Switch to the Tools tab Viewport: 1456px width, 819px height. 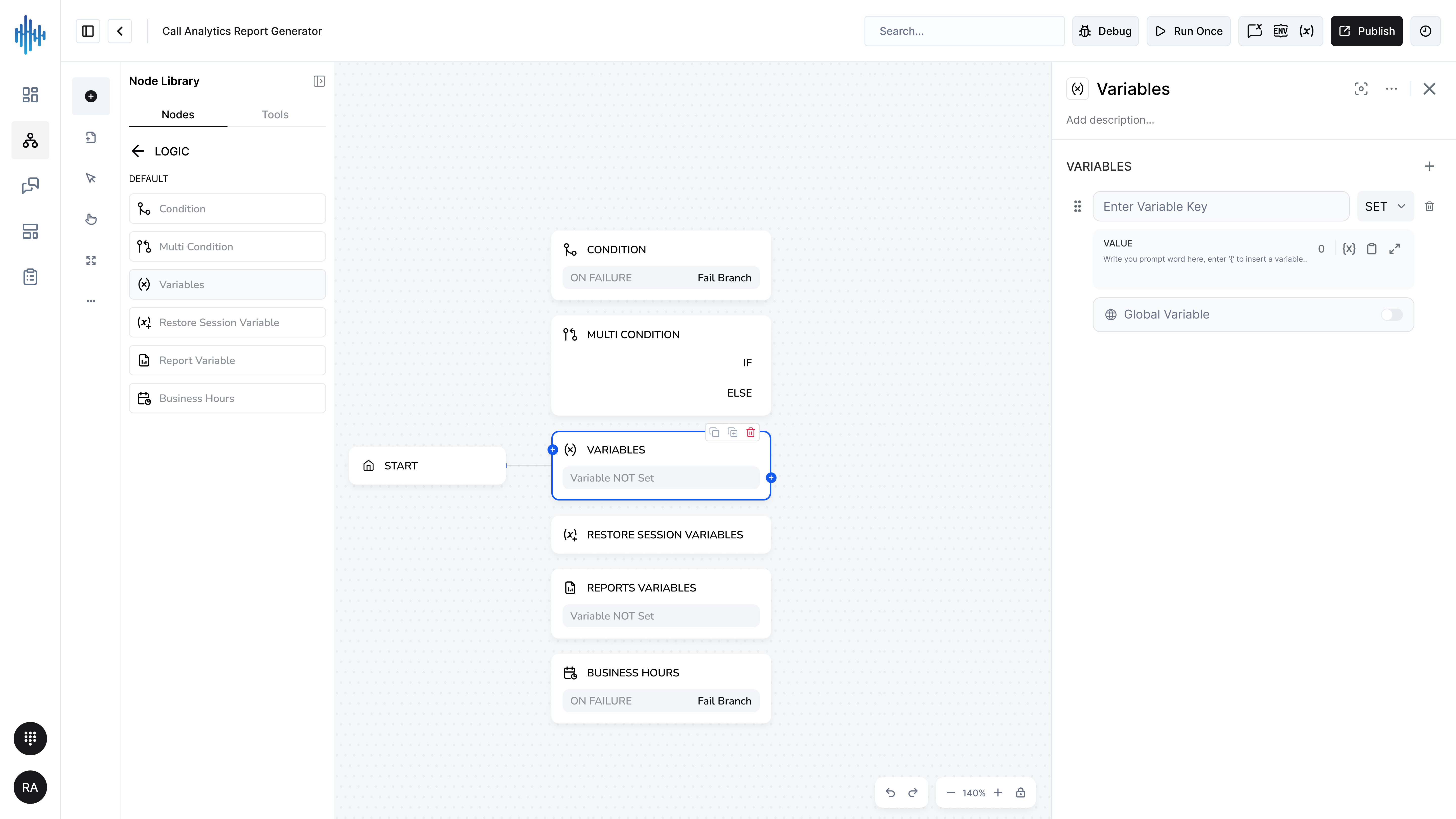point(275,115)
